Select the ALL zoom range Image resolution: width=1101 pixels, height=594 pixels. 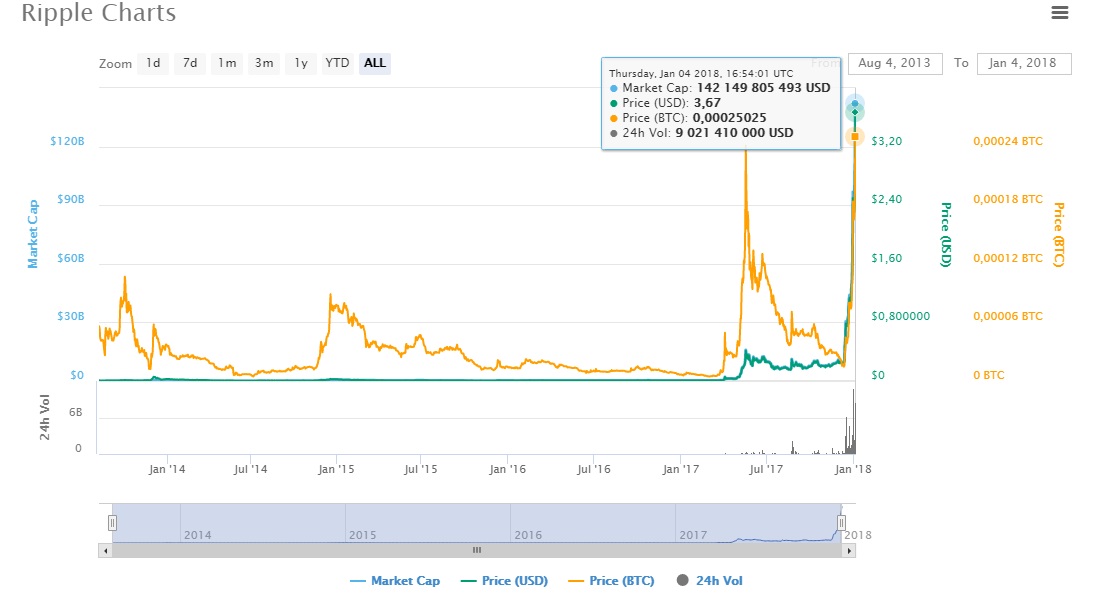tap(375, 63)
